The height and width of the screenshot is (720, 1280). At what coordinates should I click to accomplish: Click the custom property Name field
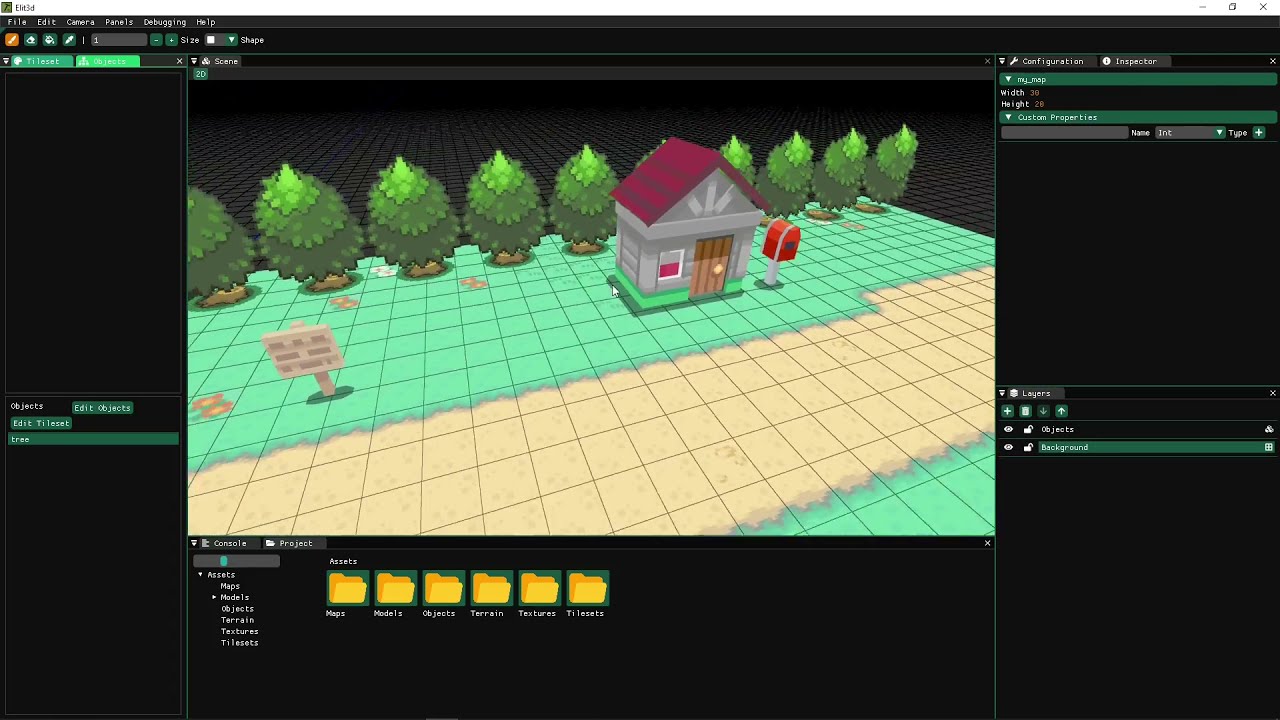click(1064, 133)
